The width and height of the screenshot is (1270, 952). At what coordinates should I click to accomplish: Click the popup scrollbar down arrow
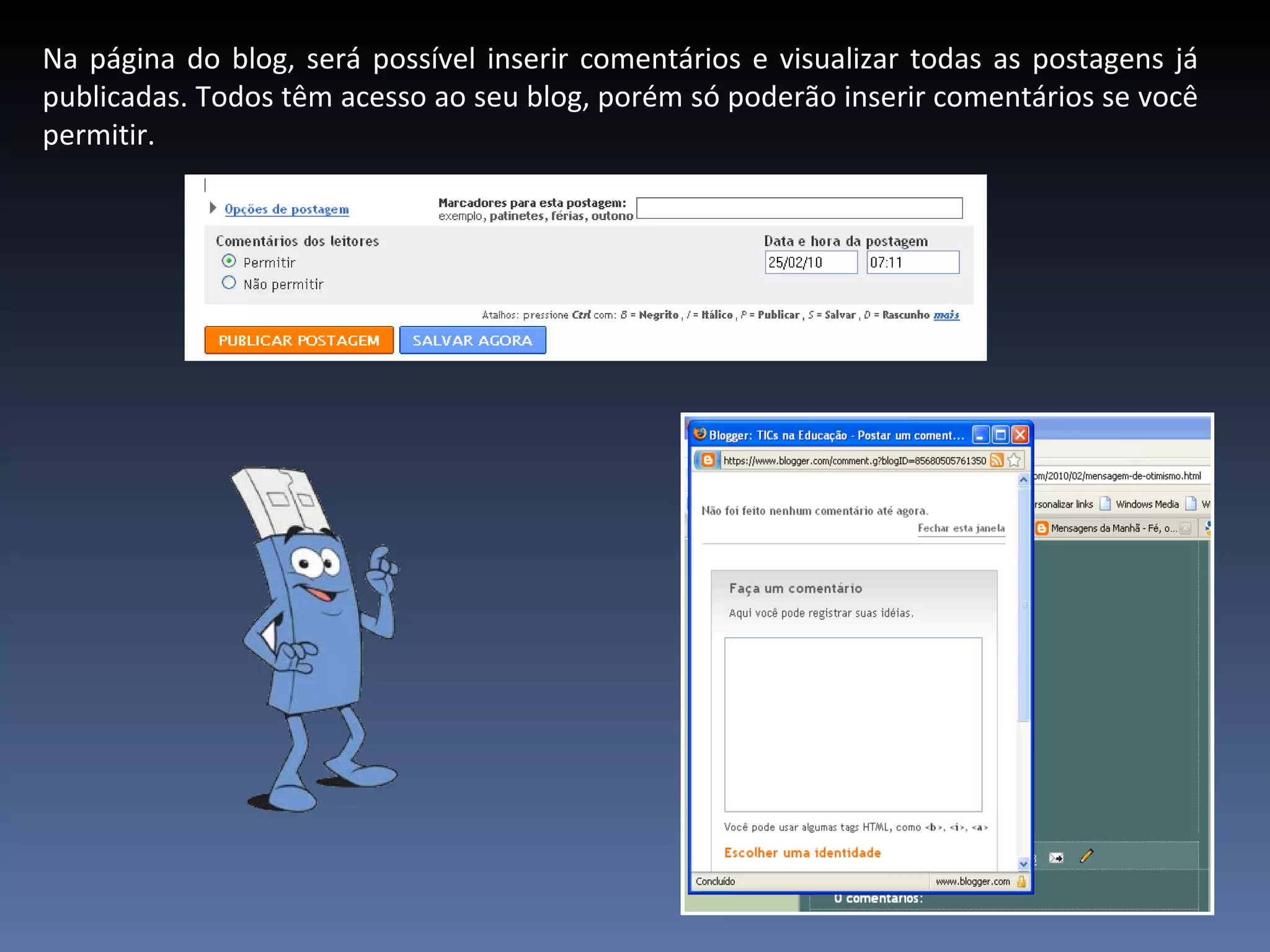click(x=1023, y=863)
